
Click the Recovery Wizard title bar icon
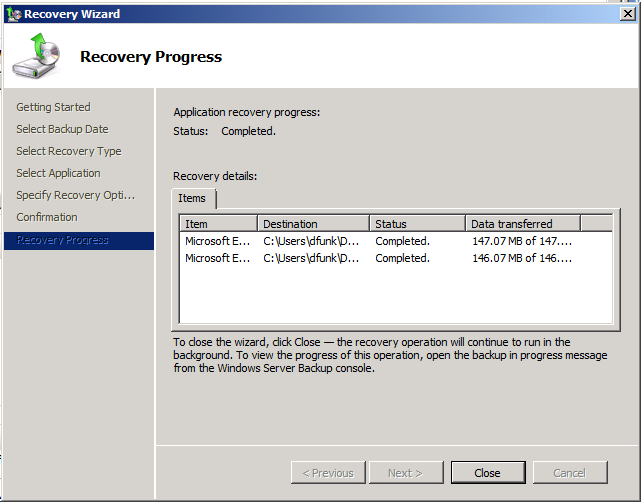coord(12,13)
